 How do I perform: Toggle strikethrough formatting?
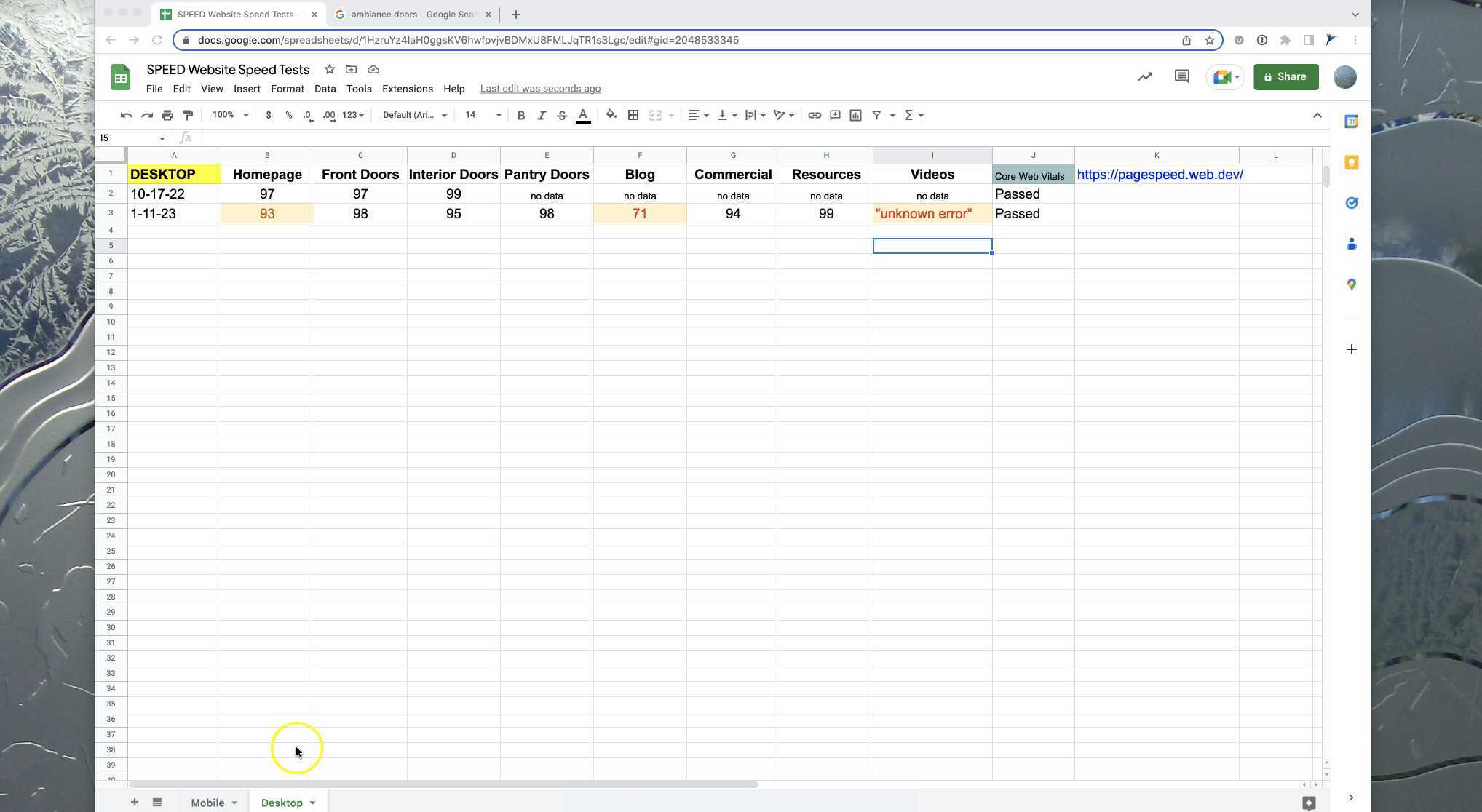[x=562, y=115]
